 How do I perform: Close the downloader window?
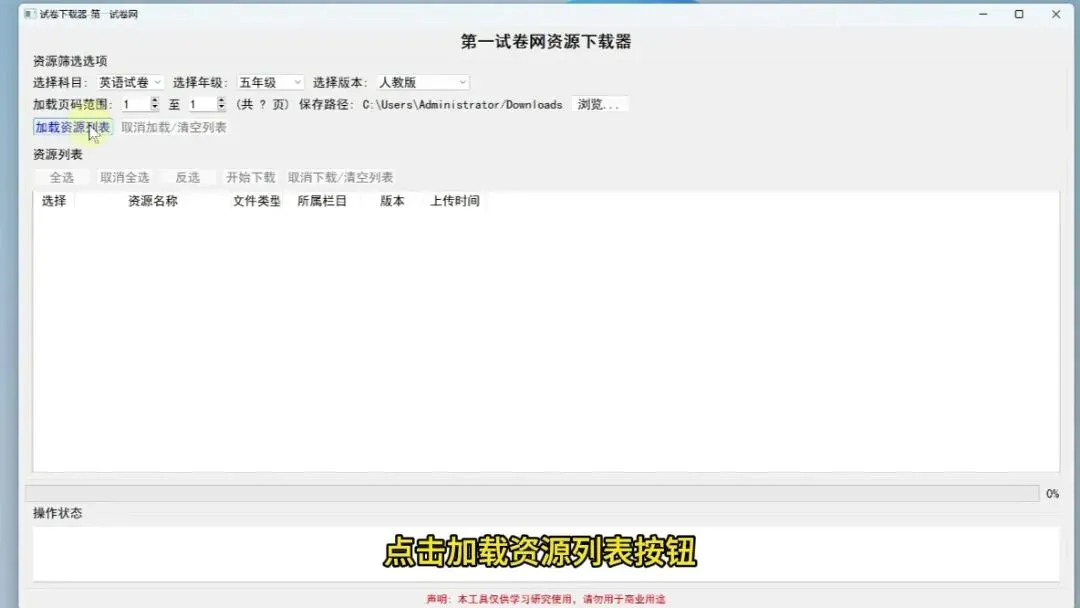click(1056, 14)
